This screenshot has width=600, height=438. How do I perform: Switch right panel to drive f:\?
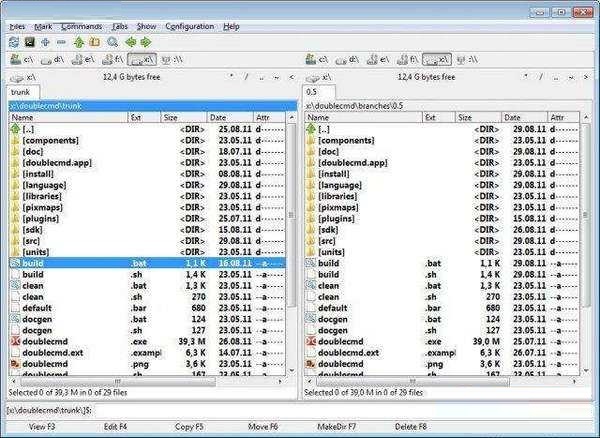[x=408, y=60]
